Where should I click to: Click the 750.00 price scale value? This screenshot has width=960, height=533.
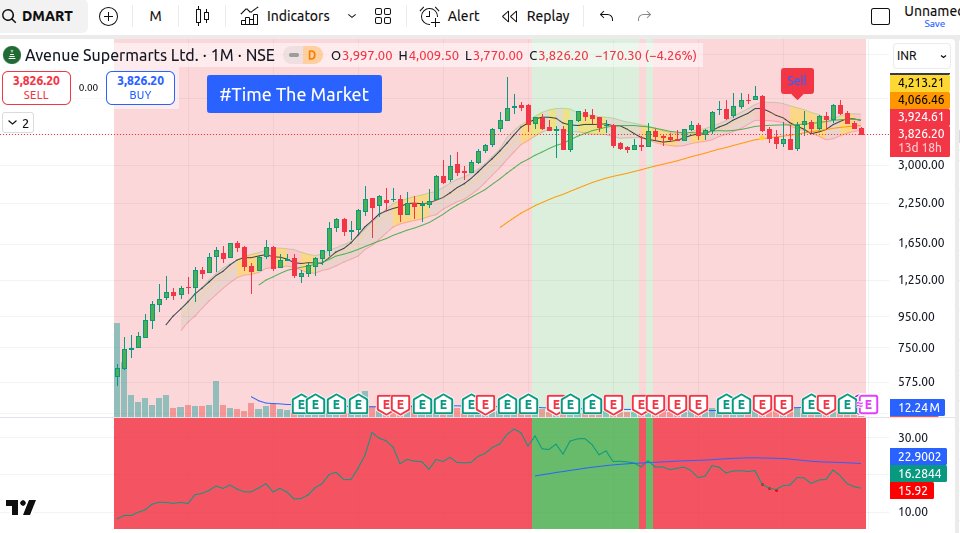coord(916,348)
